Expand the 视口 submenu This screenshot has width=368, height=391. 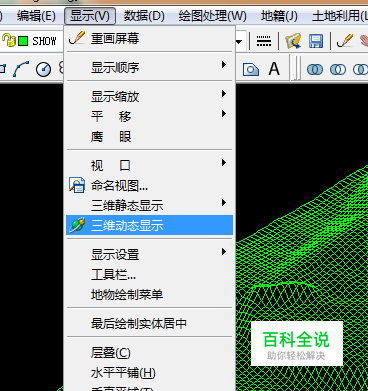pyautogui.click(x=149, y=165)
